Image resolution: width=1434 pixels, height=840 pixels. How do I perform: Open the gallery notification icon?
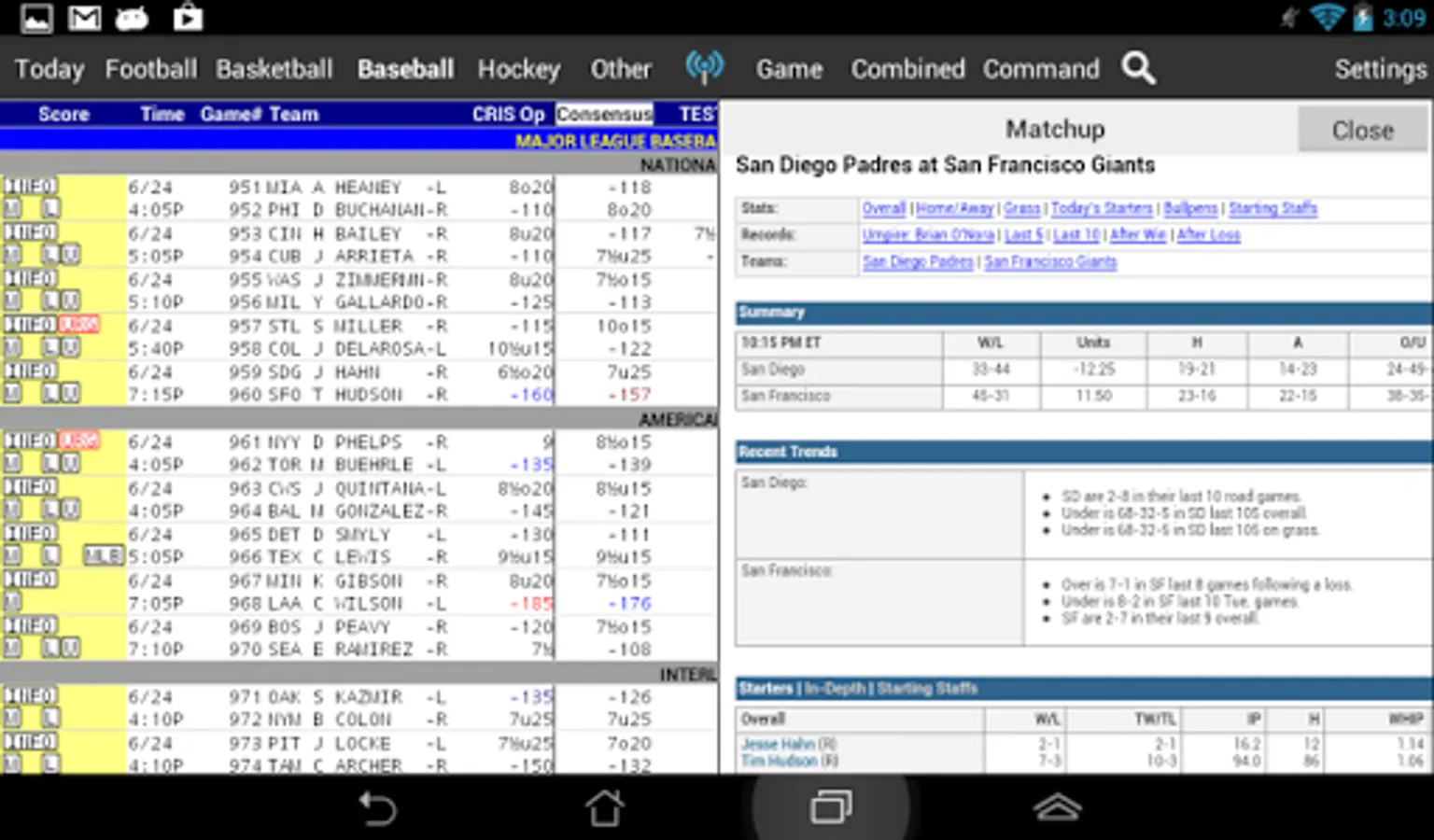(36, 18)
